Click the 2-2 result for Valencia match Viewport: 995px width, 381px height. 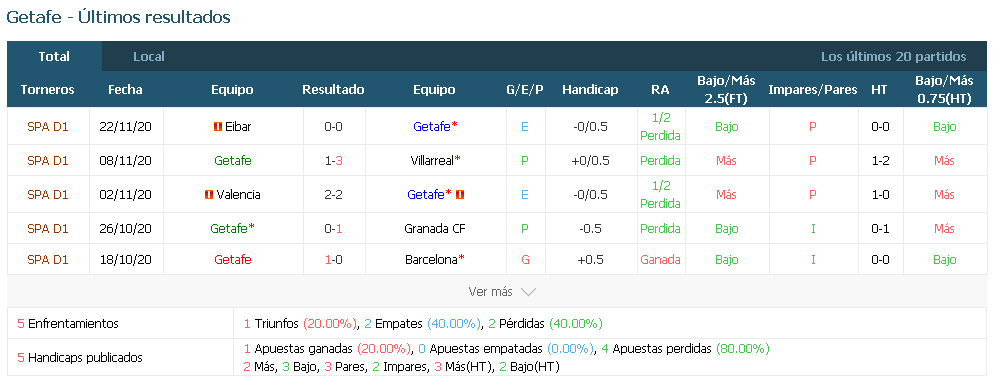coord(334,194)
